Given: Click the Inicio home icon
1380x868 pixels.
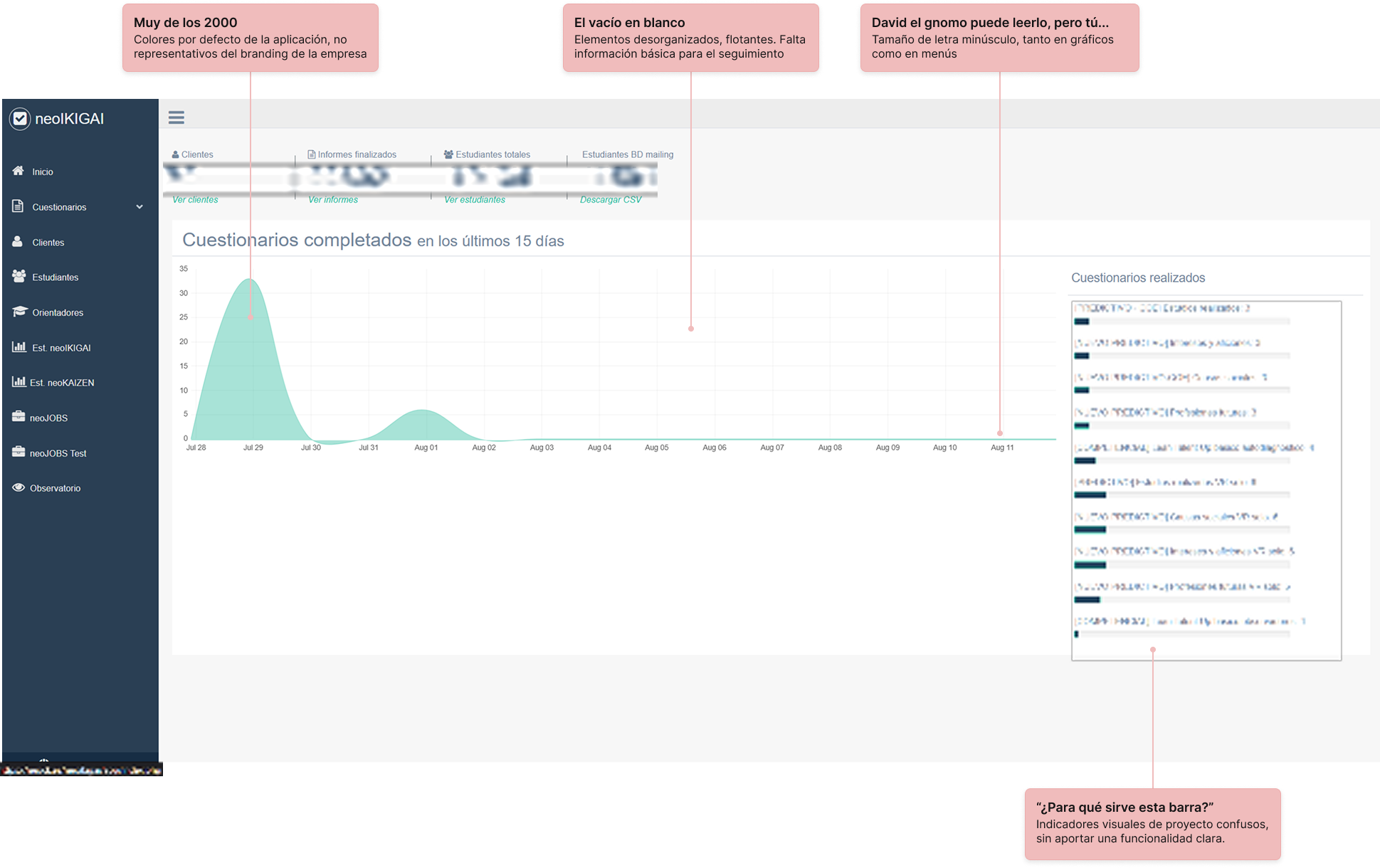Looking at the screenshot, I should (x=18, y=171).
